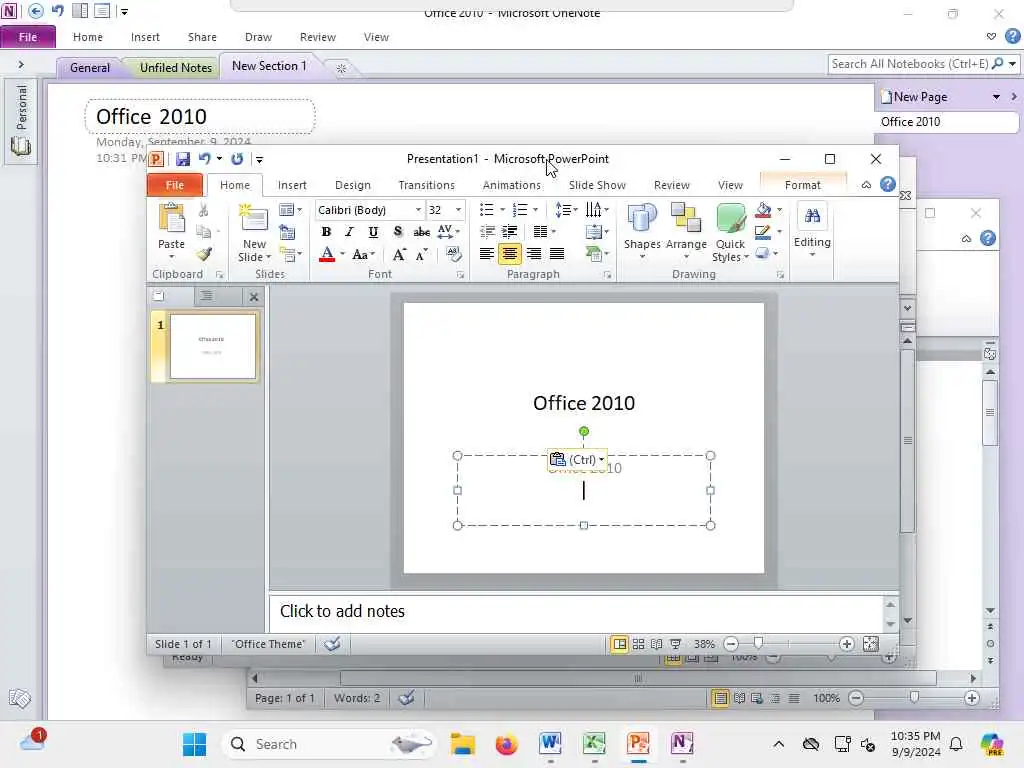Click Redo/Repeat in PowerPoint title bar
1024x768 pixels.
click(x=237, y=159)
